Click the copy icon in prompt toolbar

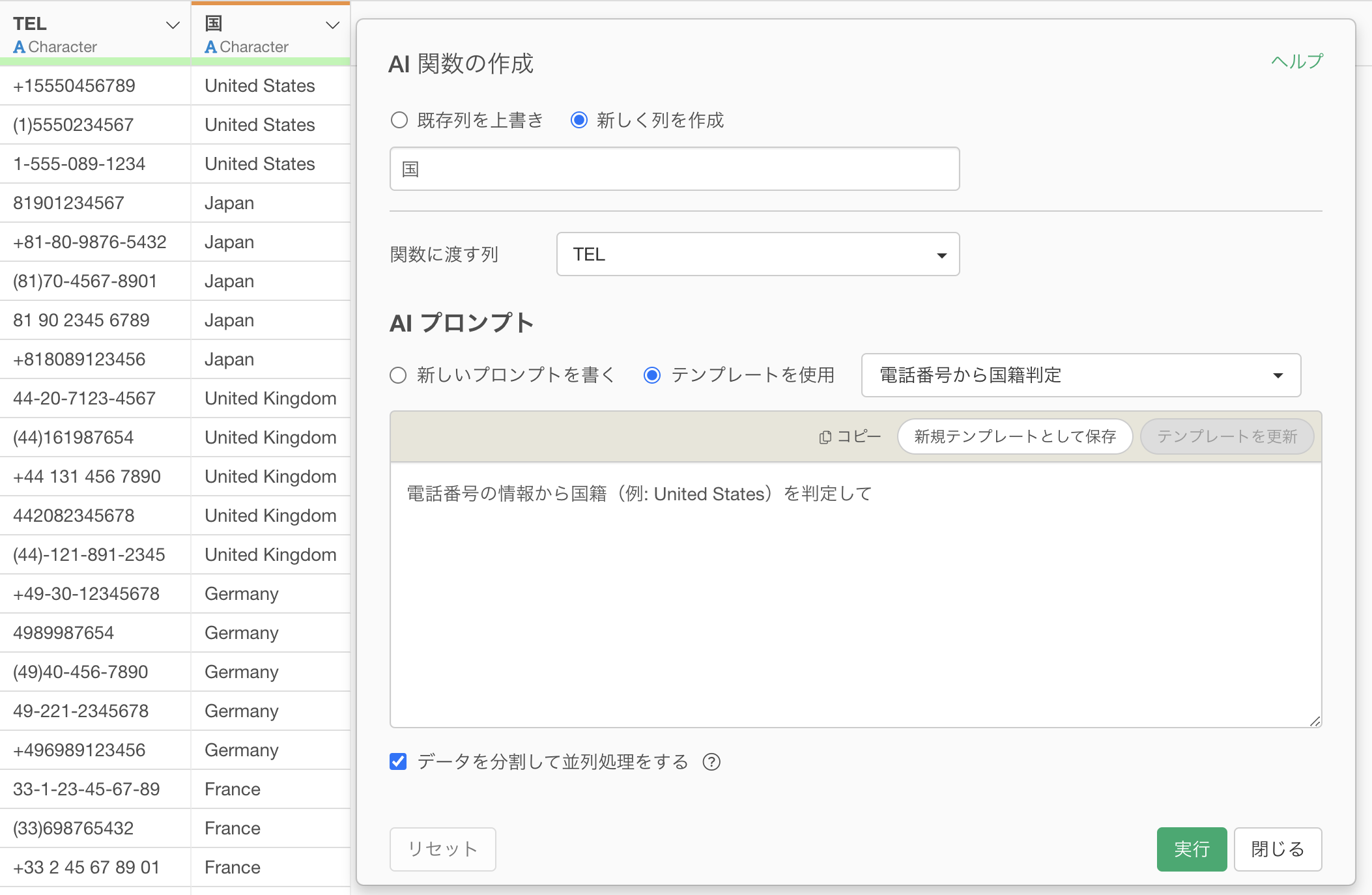pyautogui.click(x=825, y=437)
